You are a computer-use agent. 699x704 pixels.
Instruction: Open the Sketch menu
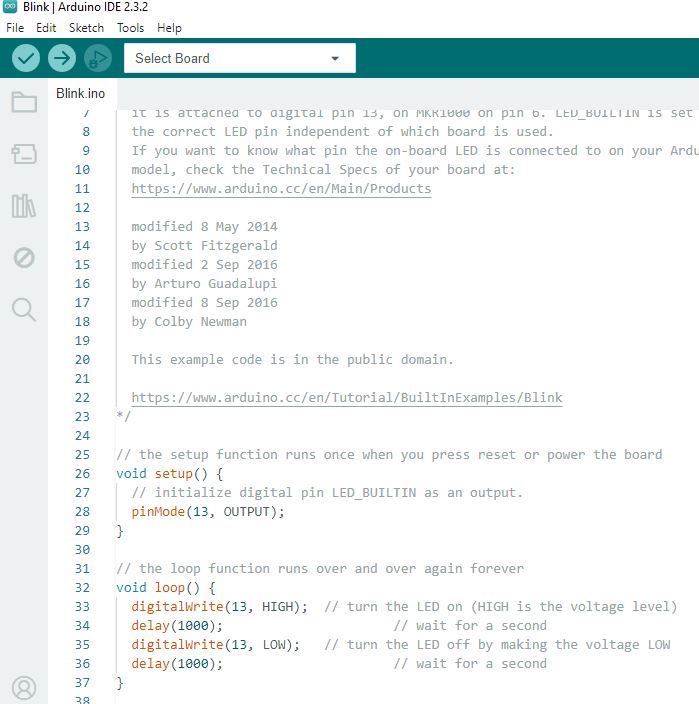[86, 28]
